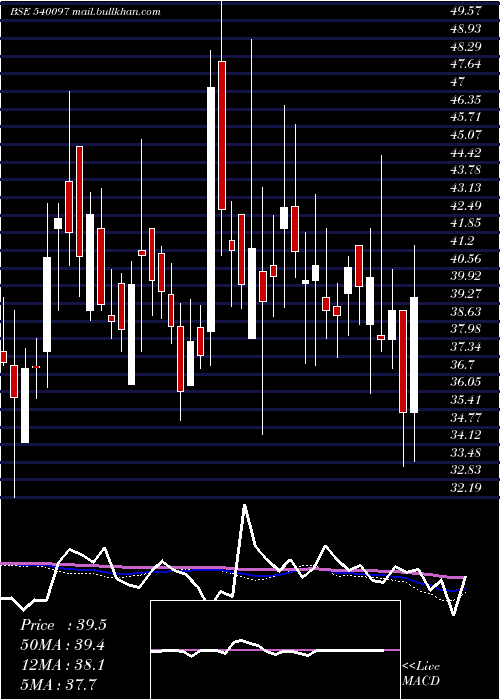
Task: Click the 32.19 price axis label
Action: [x=465, y=488]
